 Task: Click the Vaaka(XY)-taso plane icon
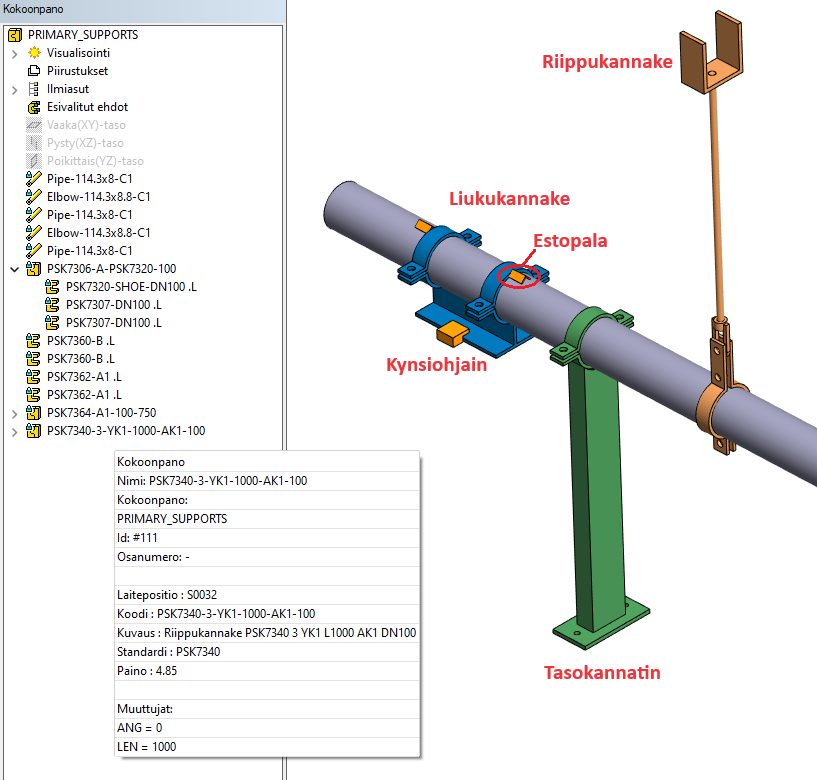[x=34, y=125]
